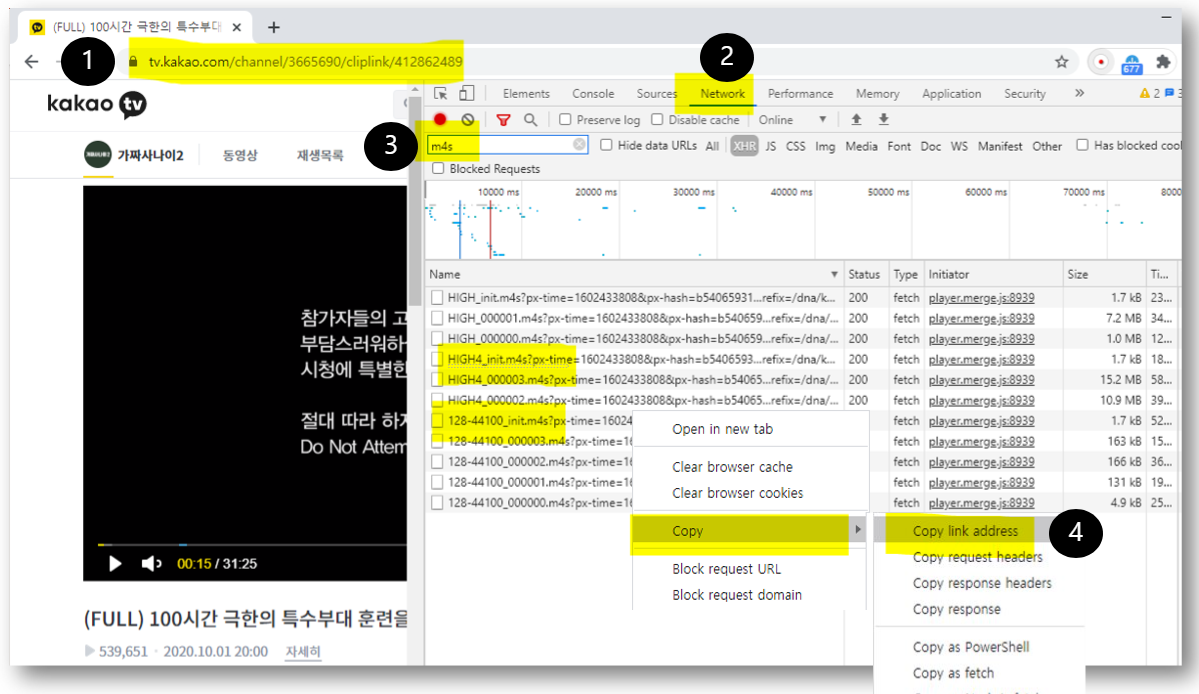1199x694 pixels.
Task: Toggle the device toolbar icon
Action: [x=466, y=93]
